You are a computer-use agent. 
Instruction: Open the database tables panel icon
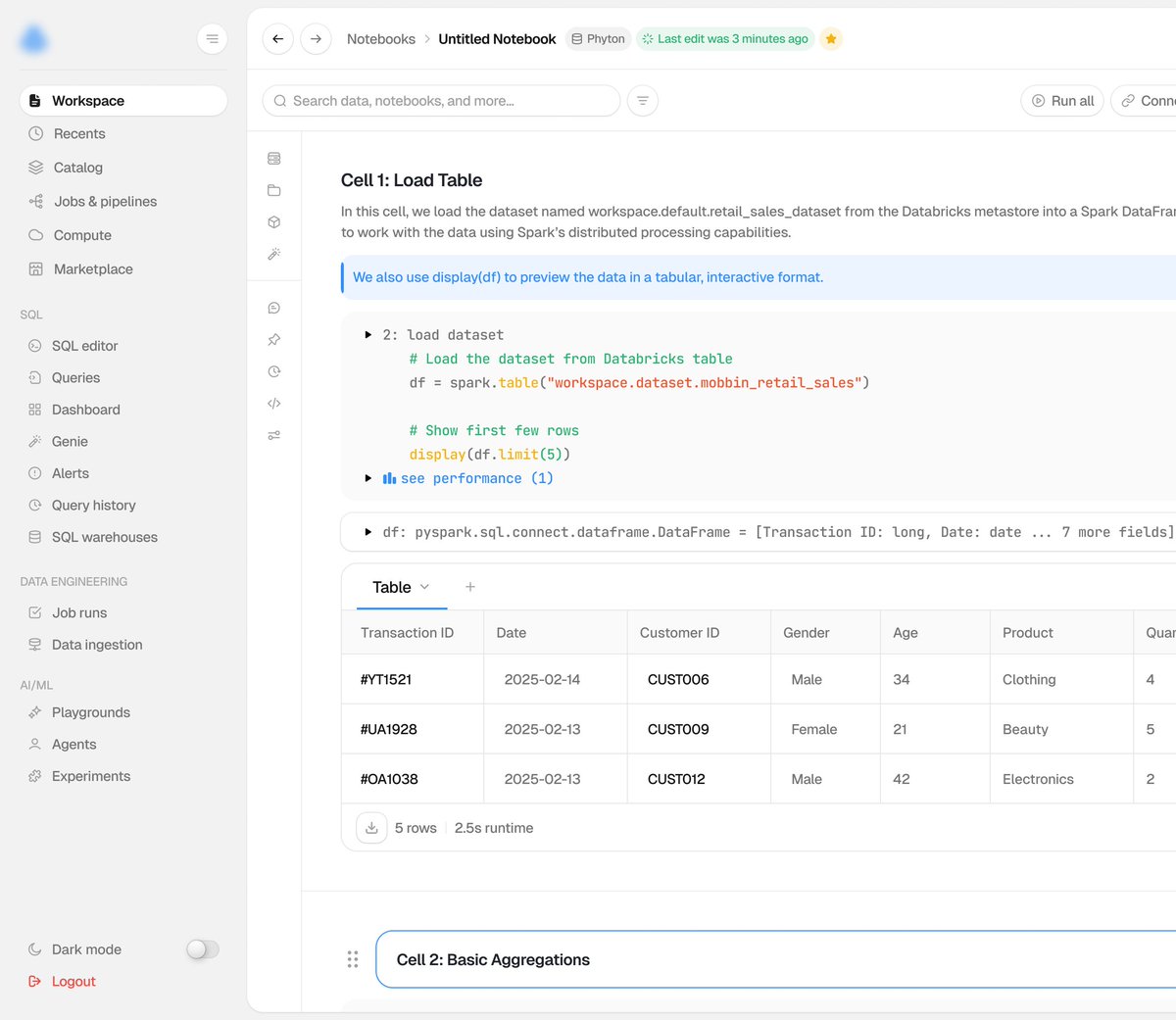[274, 159]
